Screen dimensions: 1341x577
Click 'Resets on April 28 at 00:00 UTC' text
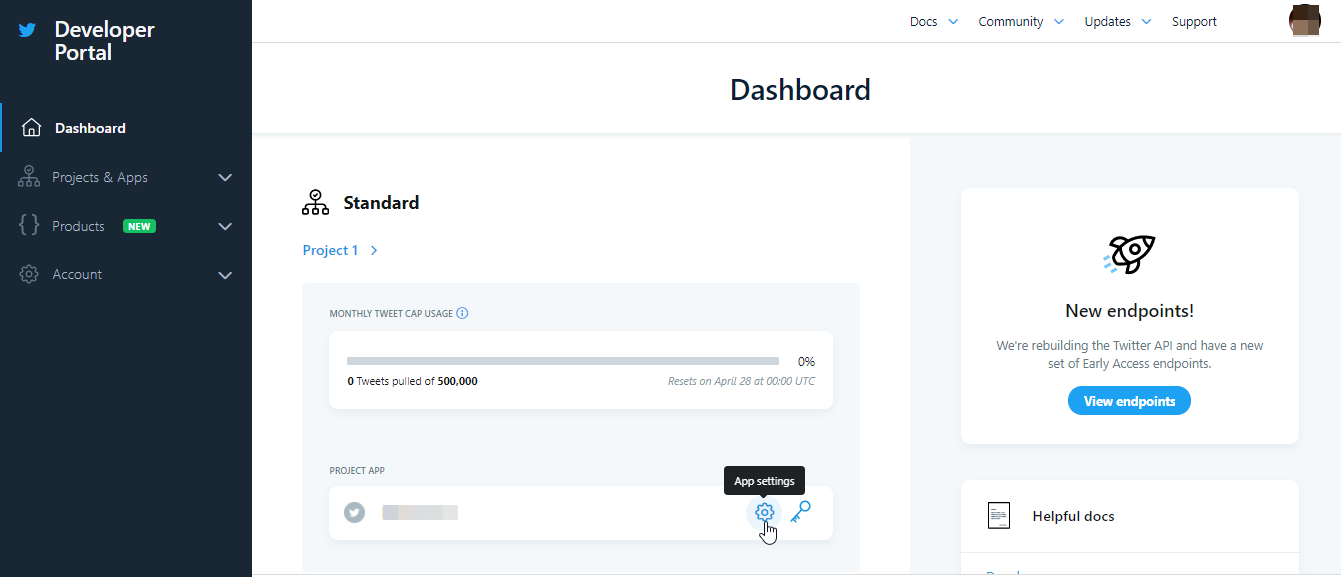(x=741, y=381)
